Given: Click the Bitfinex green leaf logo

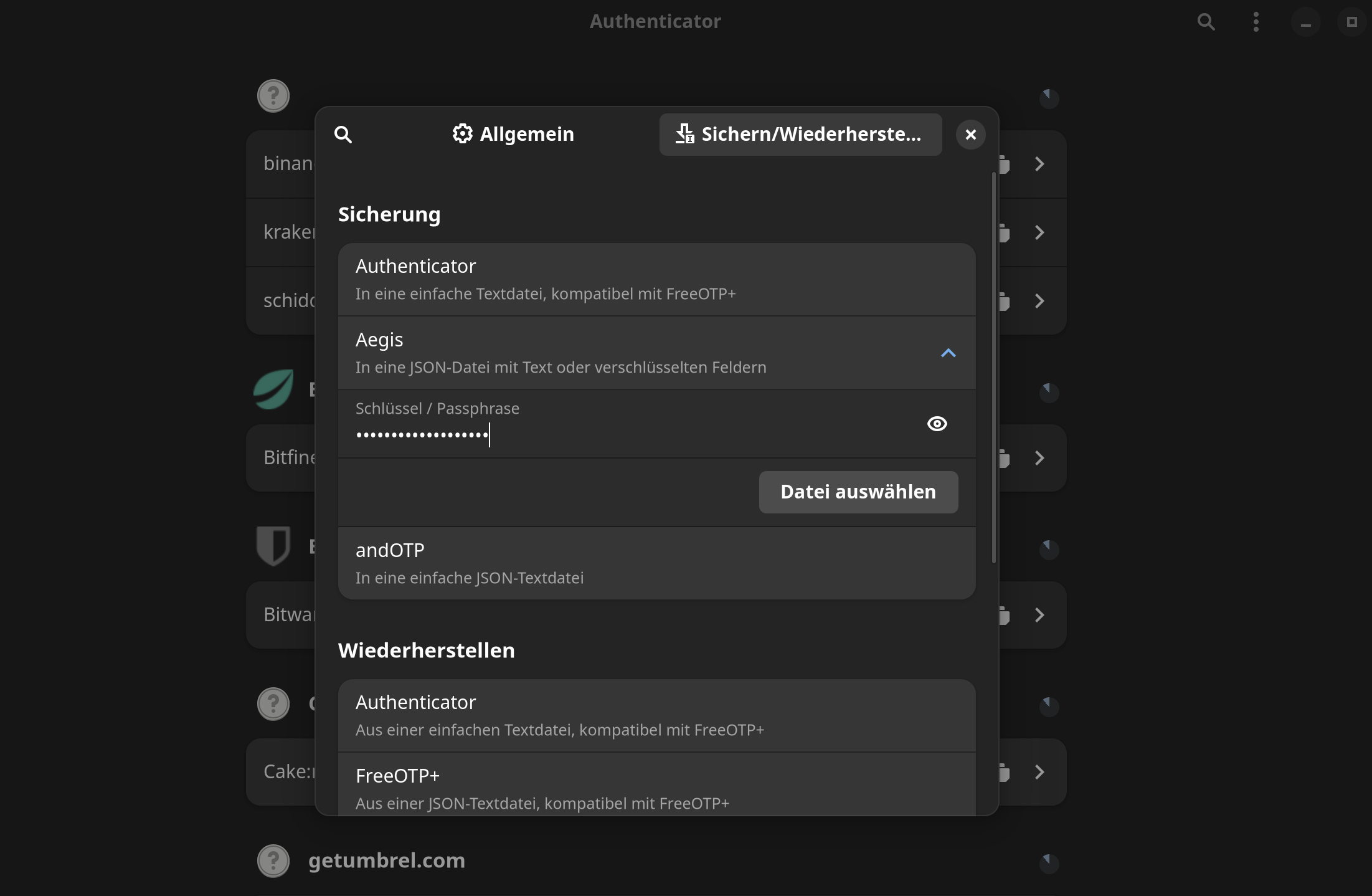Looking at the screenshot, I should click(273, 389).
